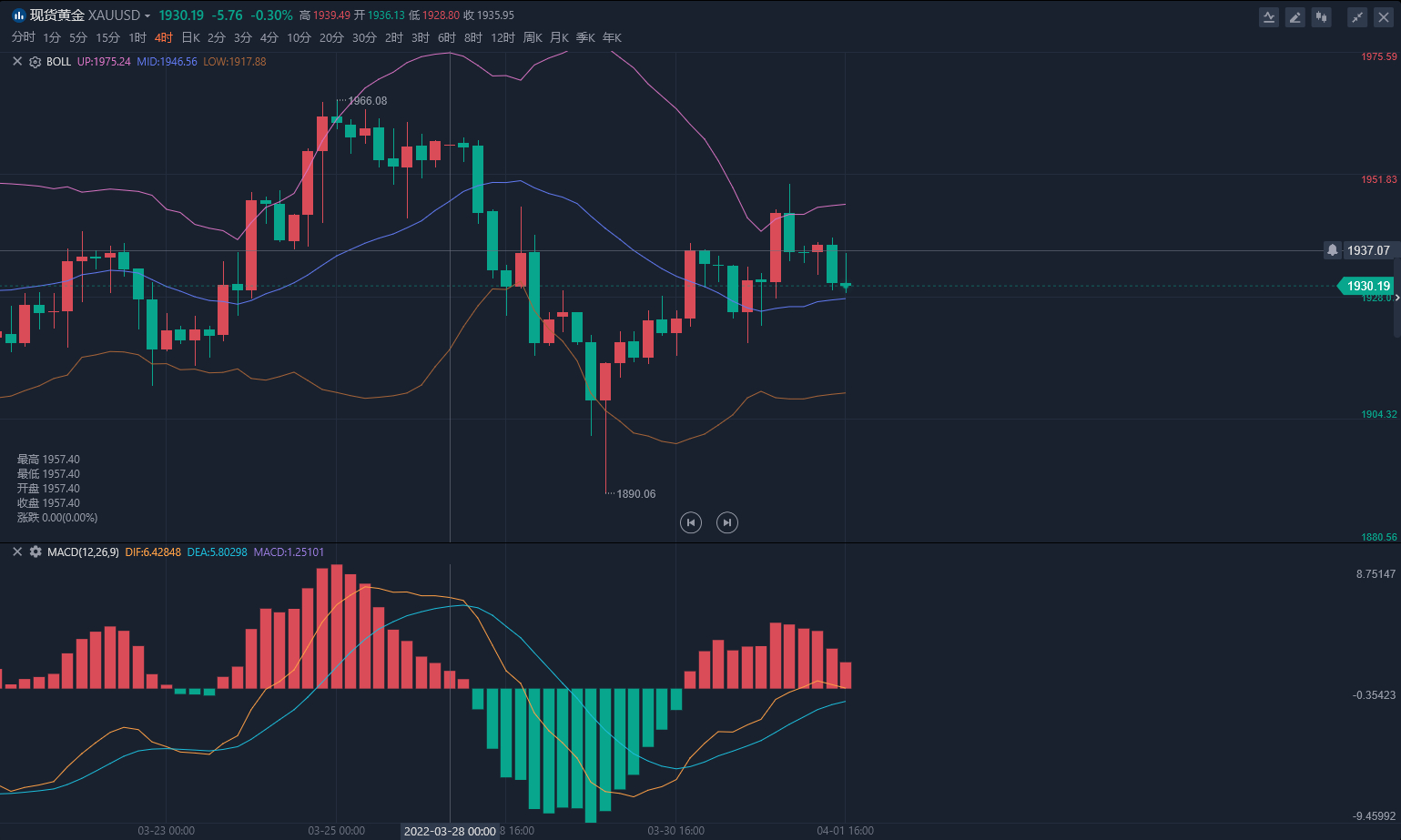Click the MACD(12,26,9) label
Screen dimensions: 1401x840
[x=83, y=552]
